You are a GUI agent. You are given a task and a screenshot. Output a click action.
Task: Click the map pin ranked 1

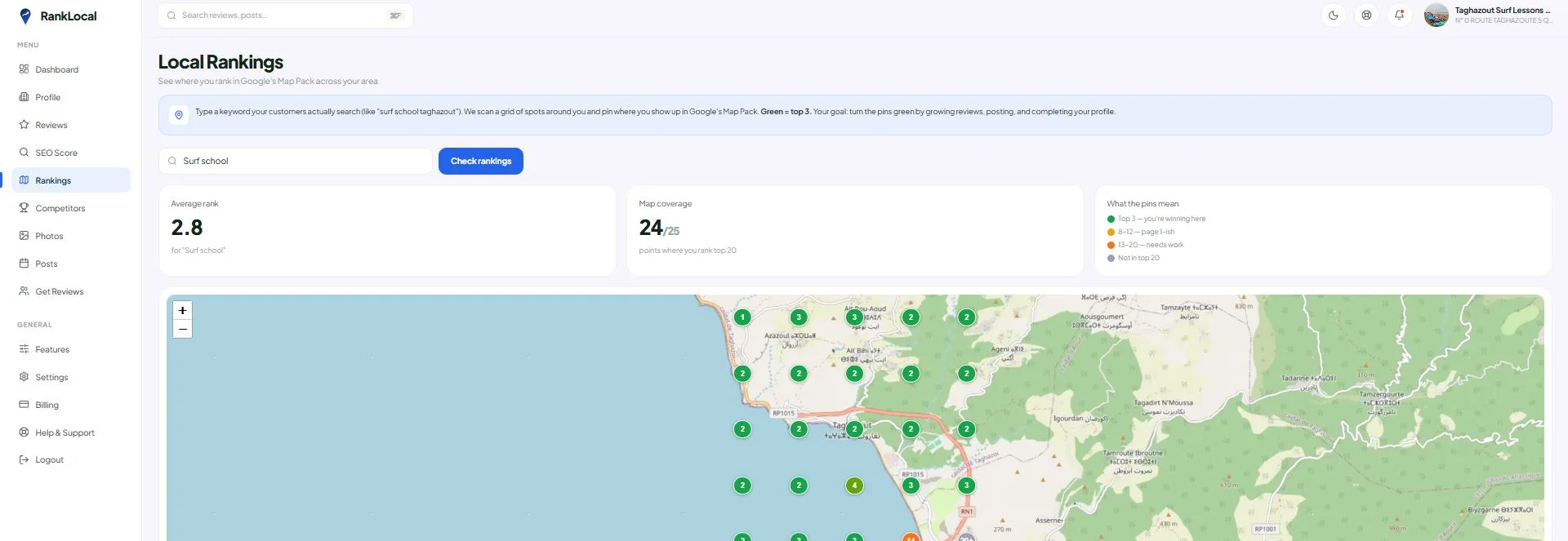(742, 317)
